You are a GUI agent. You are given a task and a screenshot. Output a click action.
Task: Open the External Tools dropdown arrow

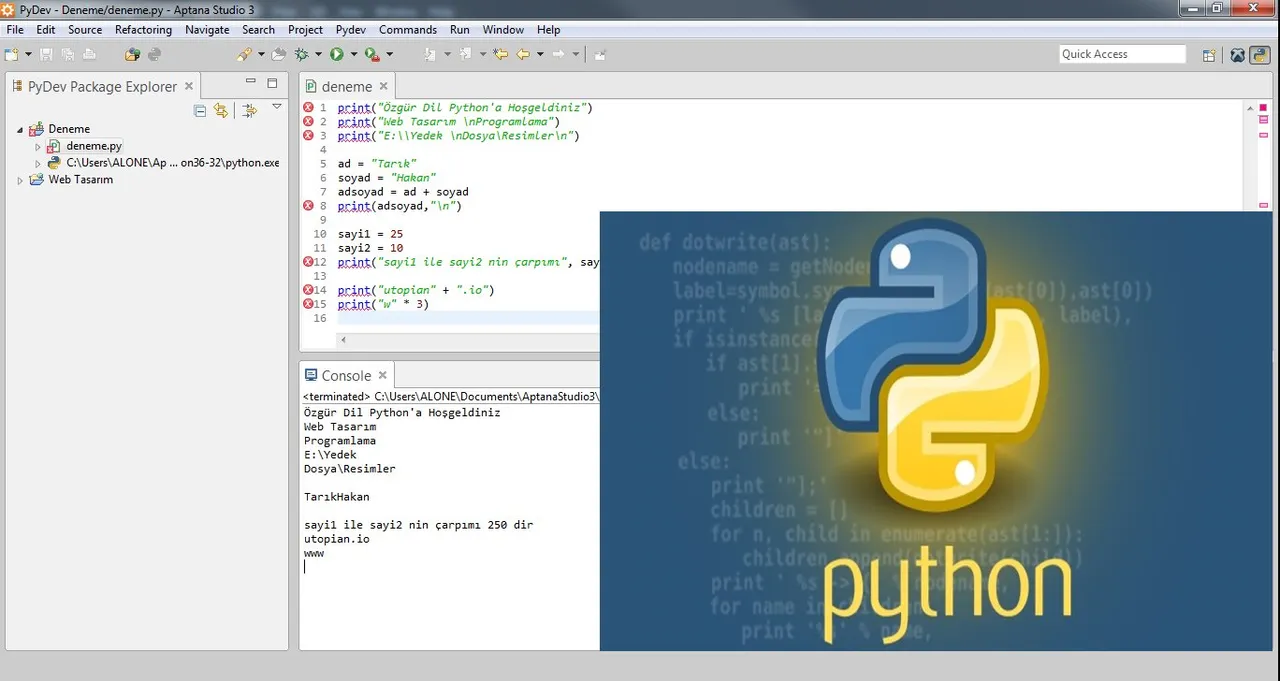[389, 54]
